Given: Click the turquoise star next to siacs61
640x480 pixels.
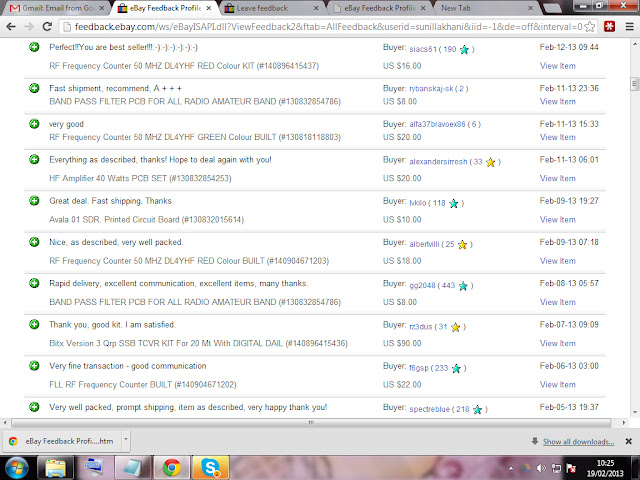Looking at the screenshot, I should pyautogui.click(x=464, y=50).
